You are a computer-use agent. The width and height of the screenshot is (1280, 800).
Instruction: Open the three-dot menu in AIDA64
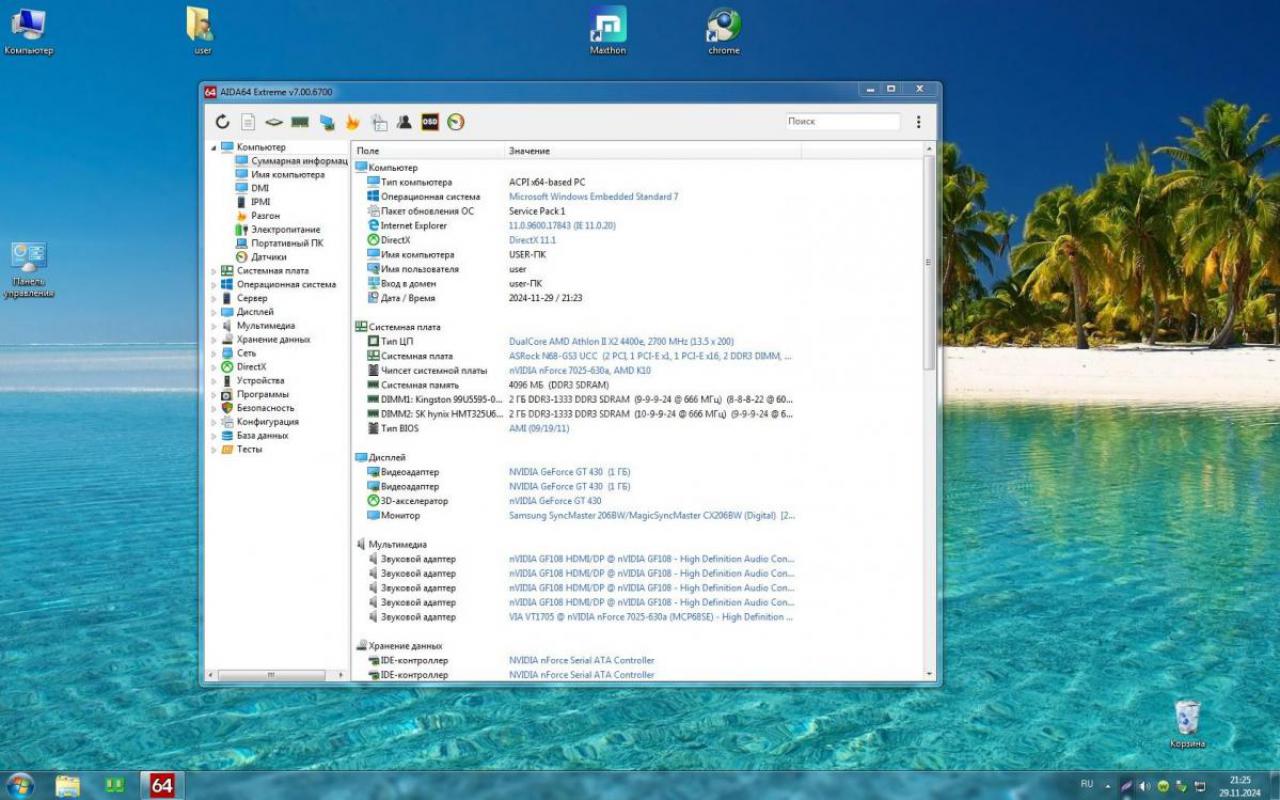tap(918, 122)
